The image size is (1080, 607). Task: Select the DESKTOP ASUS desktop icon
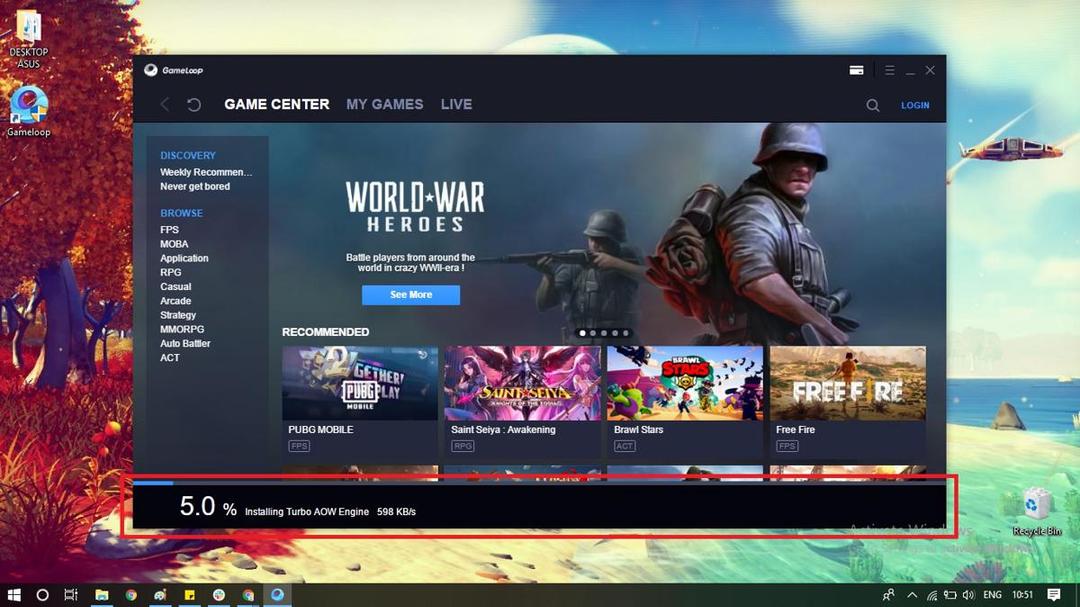pos(28,39)
